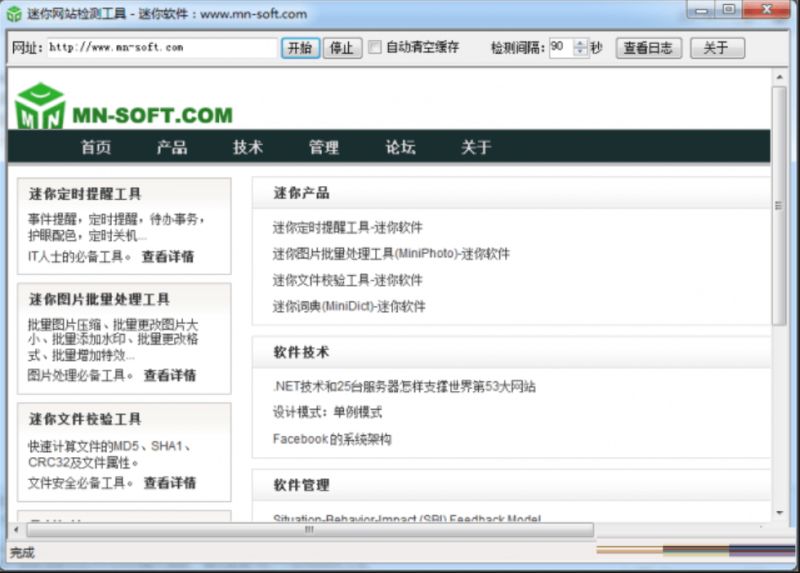Click the 软件管理 section heading
Screen dimensions: 800x573
pyautogui.click(x=302, y=485)
